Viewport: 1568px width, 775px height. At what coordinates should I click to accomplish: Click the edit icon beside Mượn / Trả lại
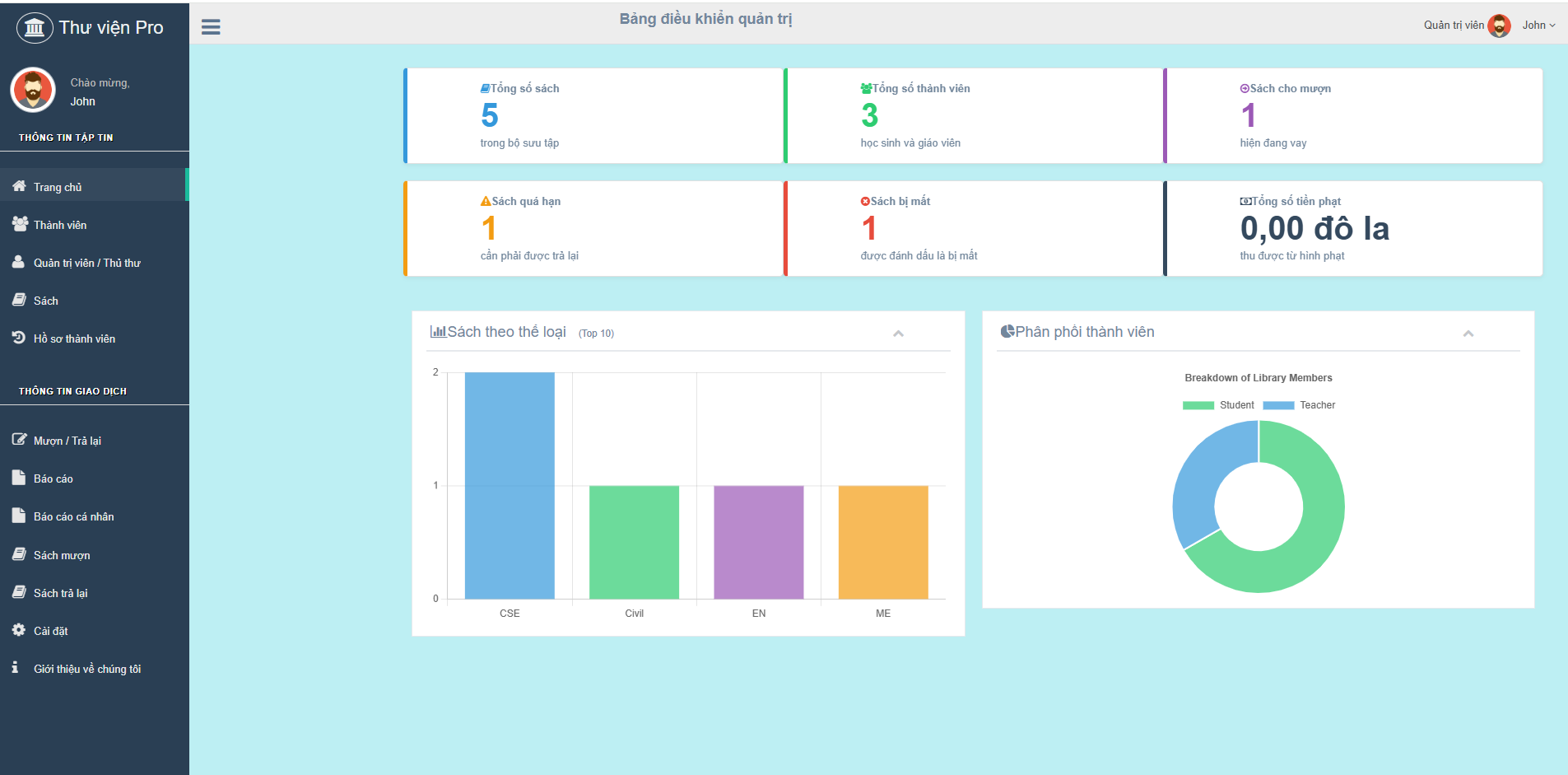click(x=19, y=440)
